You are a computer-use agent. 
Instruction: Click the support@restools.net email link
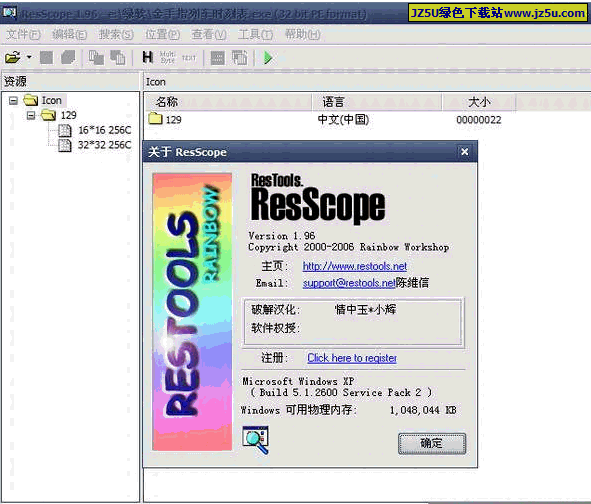coord(349,283)
